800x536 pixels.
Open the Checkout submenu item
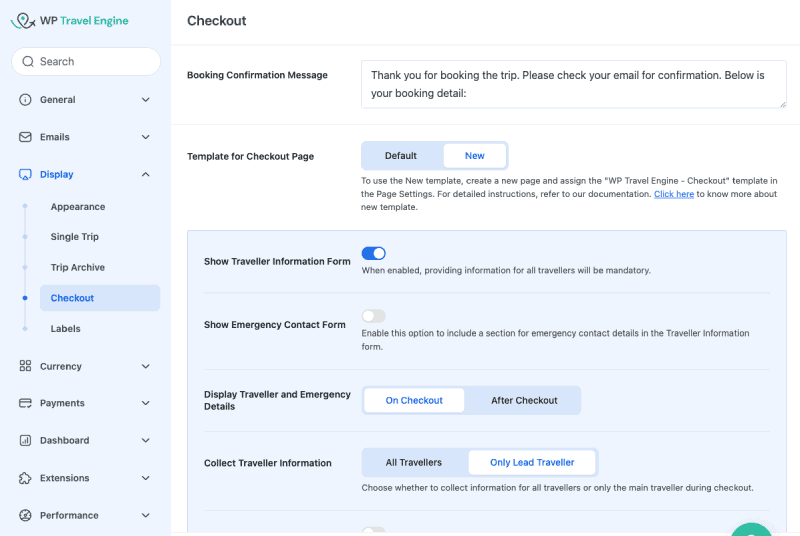coord(100,298)
